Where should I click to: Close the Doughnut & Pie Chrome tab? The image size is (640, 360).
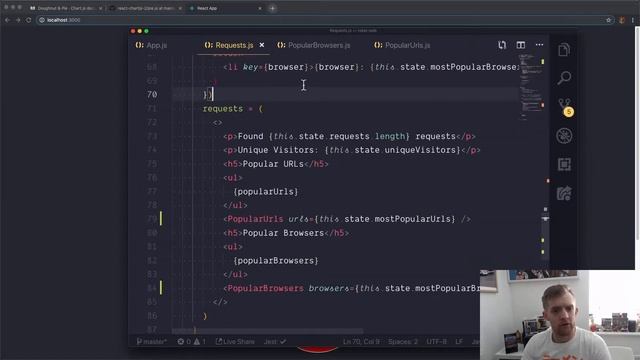[x=100, y=8]
